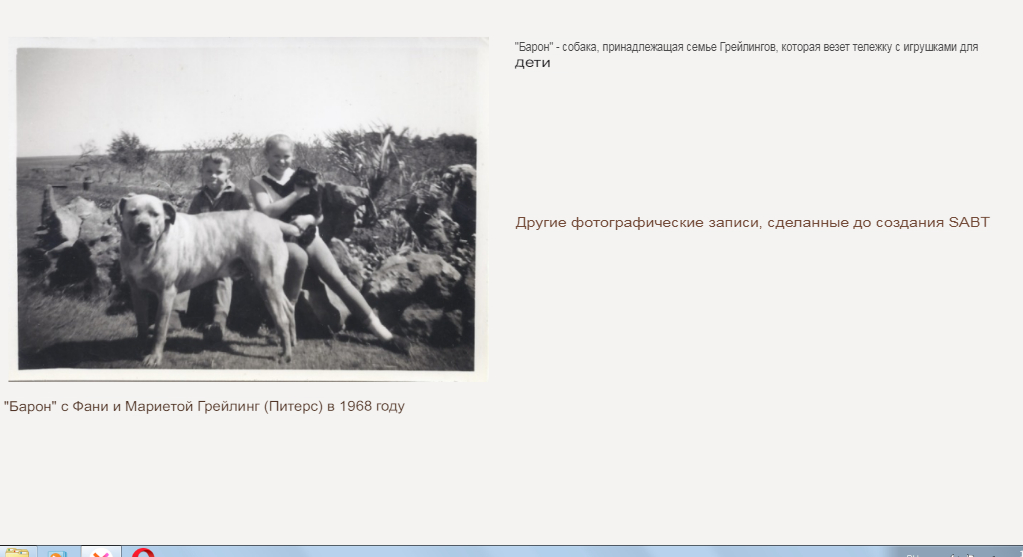Click the caption "Барон" с Фани и Мариетой Грейлинг
1023x557 pixels.
coord(204,406)
